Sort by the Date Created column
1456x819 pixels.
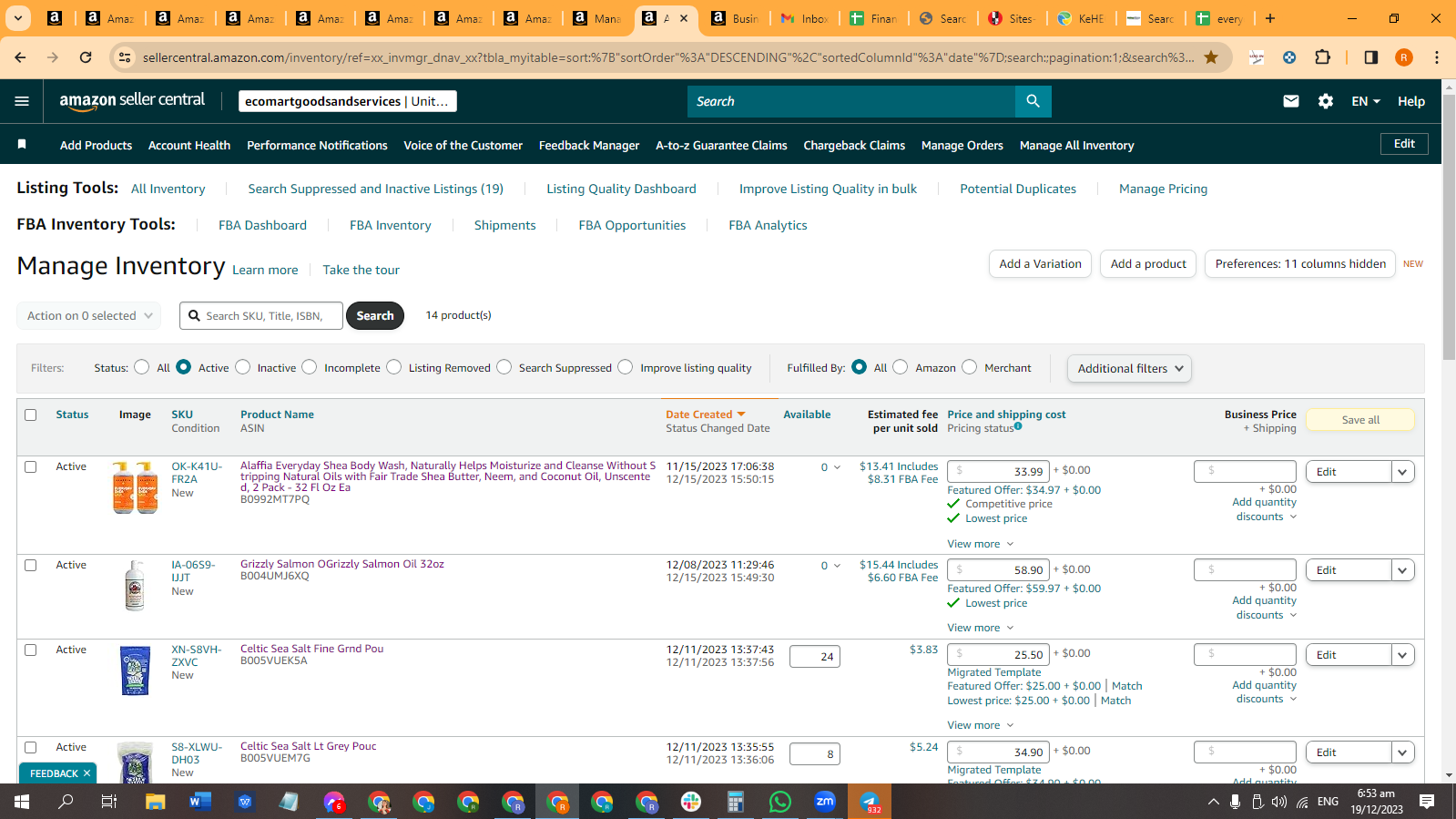706,415
